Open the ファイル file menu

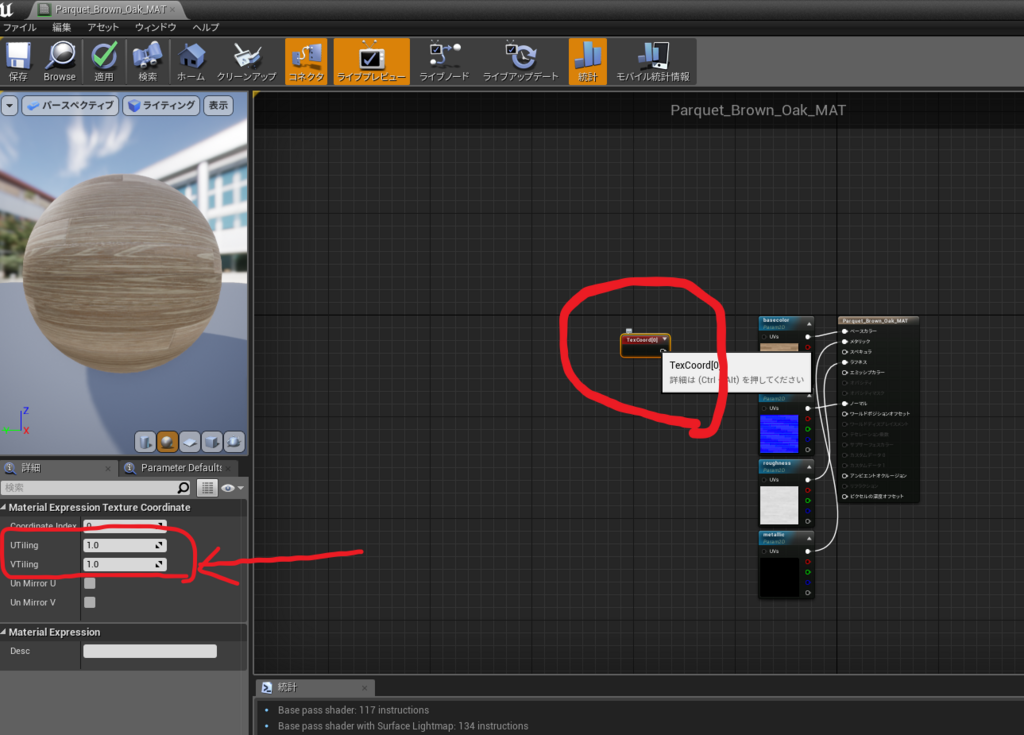tap(20, 27)
